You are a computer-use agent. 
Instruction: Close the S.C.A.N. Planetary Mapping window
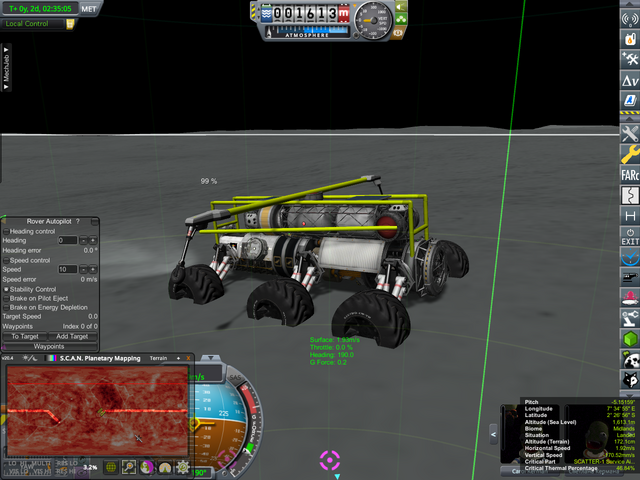pos(188,358)
